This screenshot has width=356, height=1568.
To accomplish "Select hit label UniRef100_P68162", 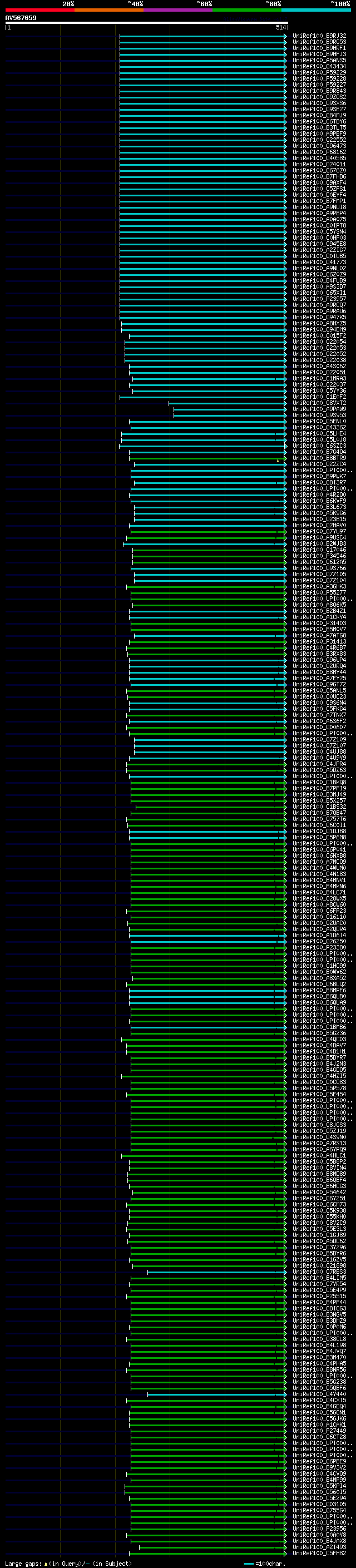I will pos(319,152).
